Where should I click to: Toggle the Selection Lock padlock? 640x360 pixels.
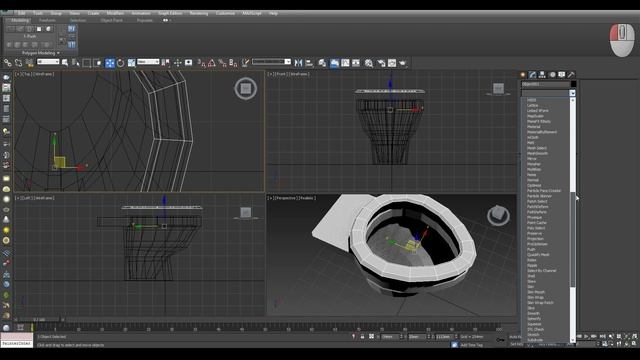[x=362, y=337]
